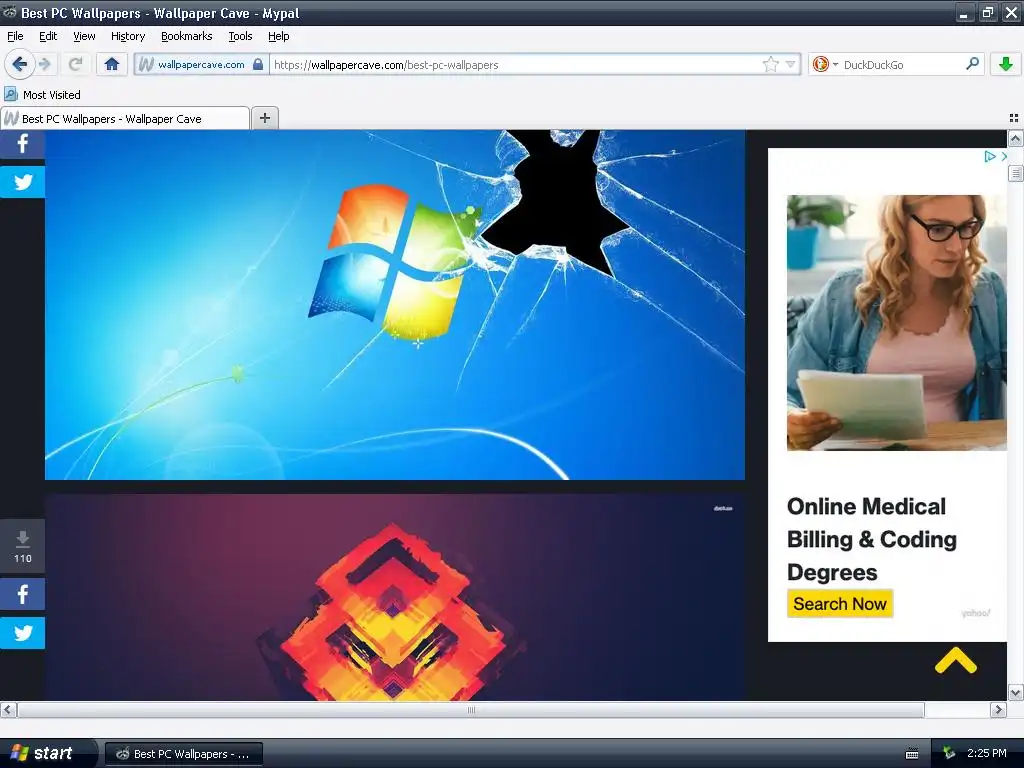Open the Online Medical Billing ad headline
Screen dimensions: 1024x768
871,539
